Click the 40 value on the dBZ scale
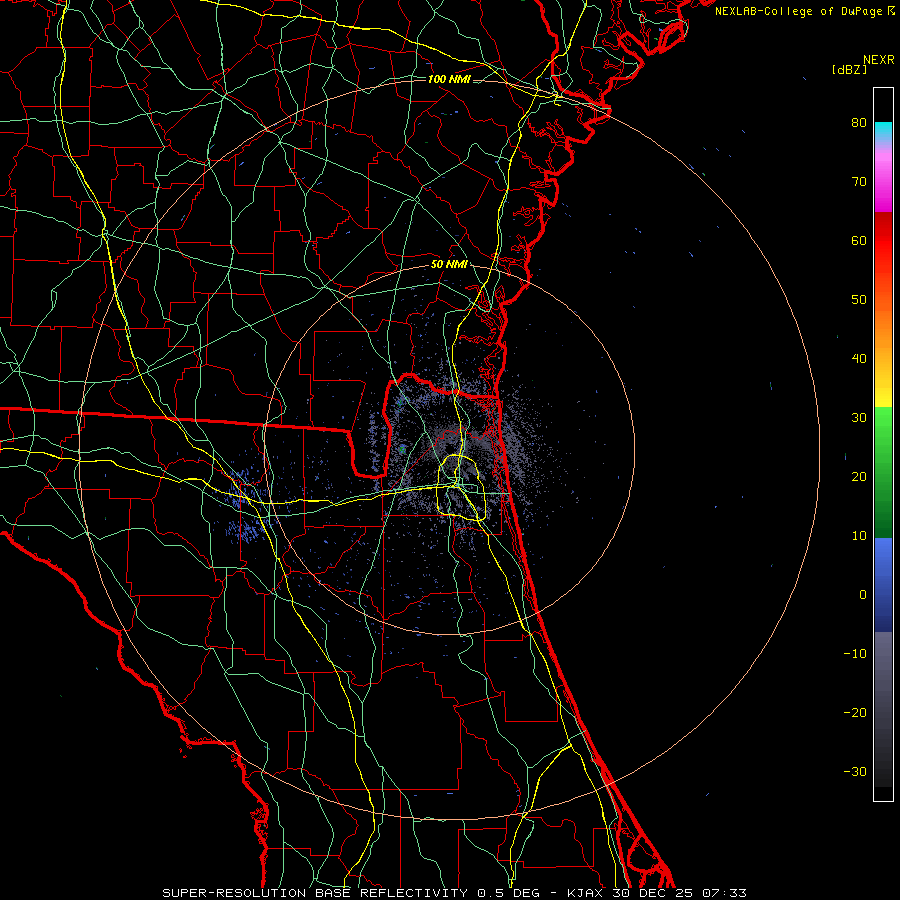900x900 pixels. pos(859,359)
